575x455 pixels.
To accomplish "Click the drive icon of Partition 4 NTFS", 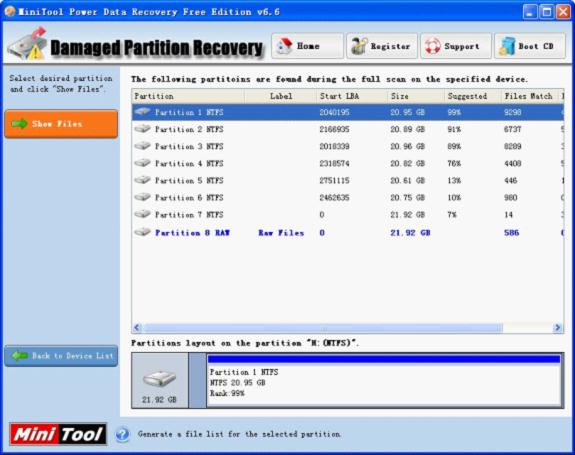I will click(142, 163).
